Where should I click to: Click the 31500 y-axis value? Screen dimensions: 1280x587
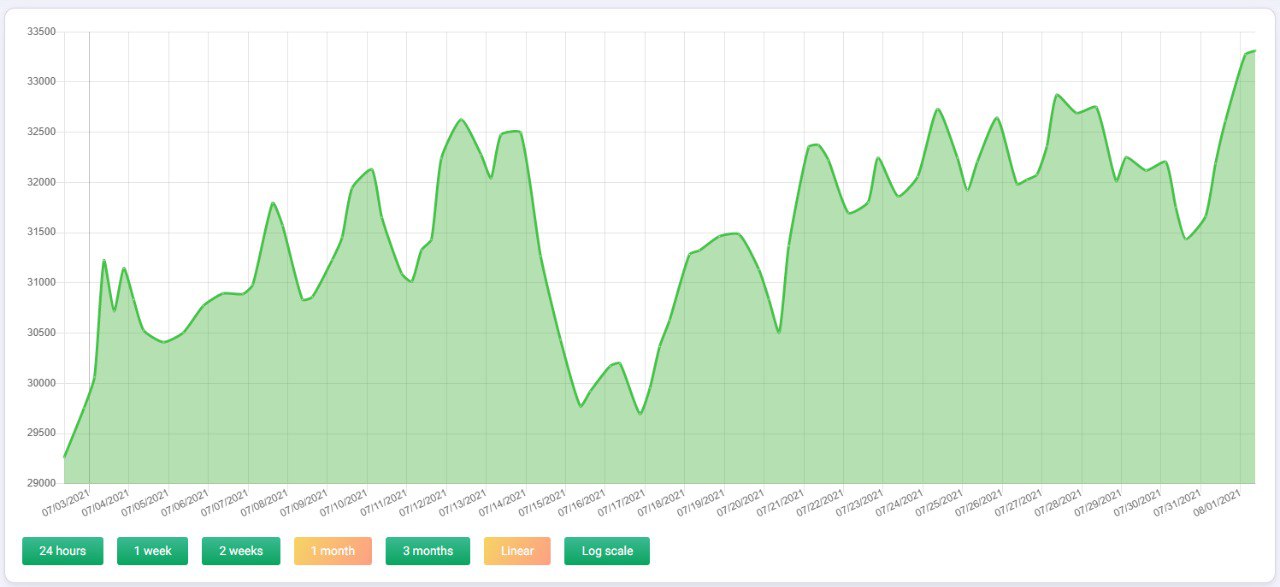[40, 233]
